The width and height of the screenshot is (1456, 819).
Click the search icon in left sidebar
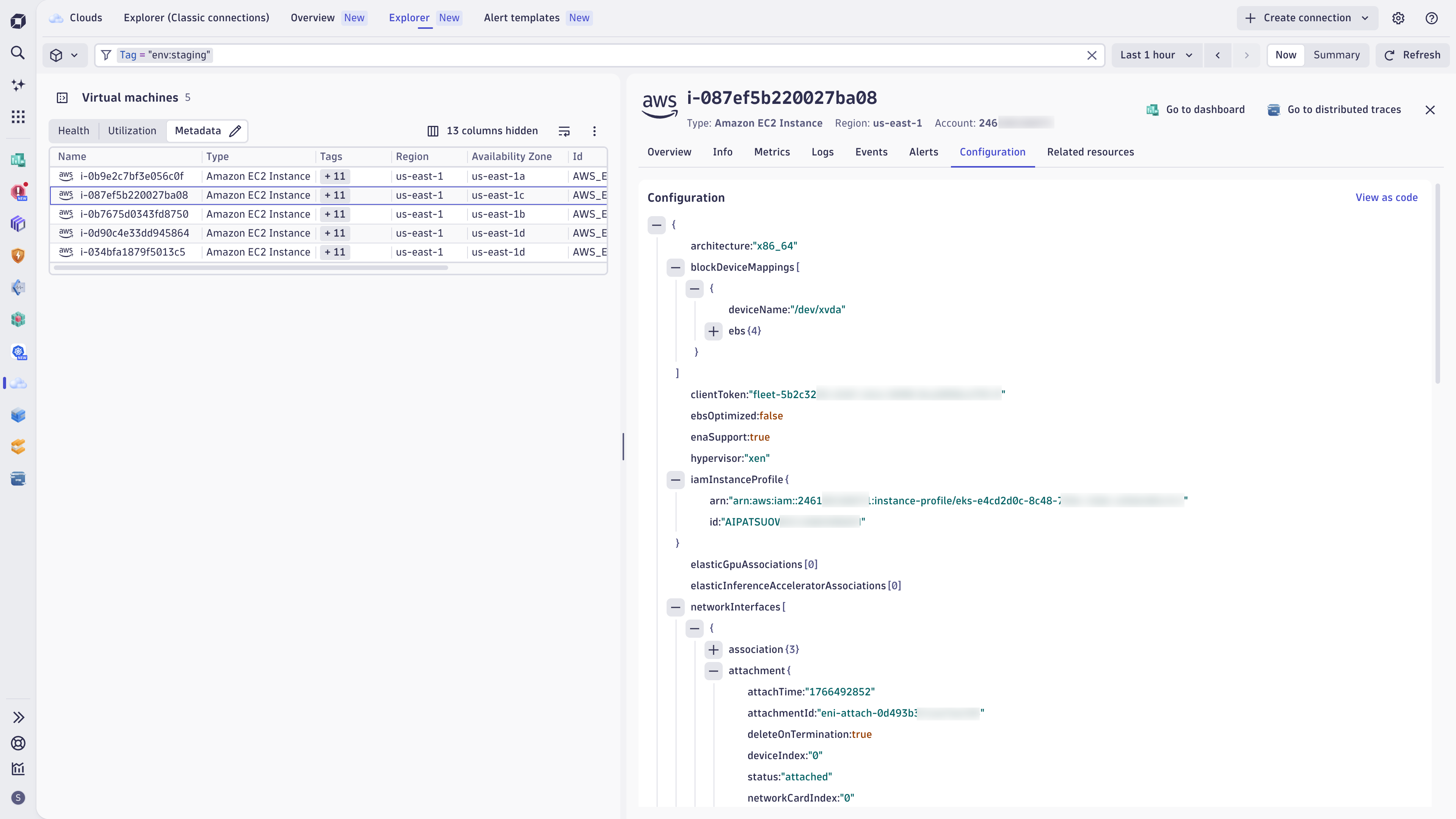(x=18, y=53)
